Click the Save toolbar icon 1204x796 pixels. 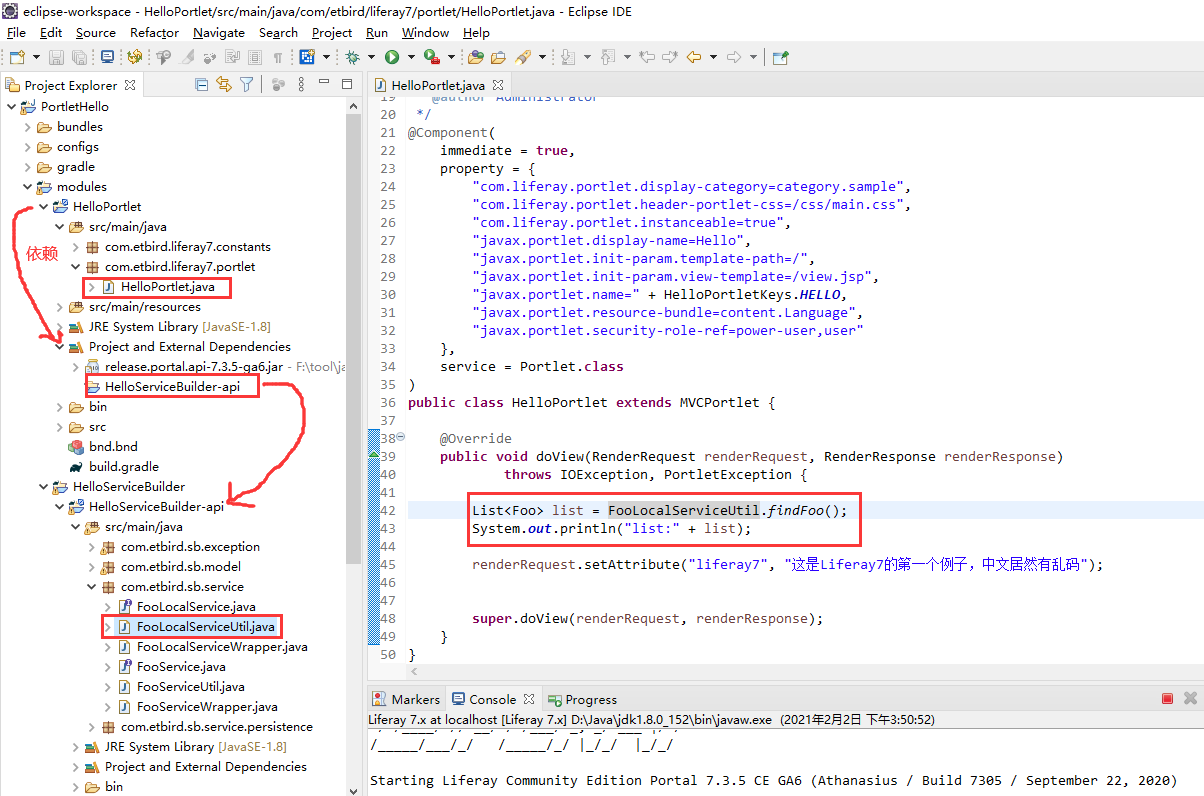click(56, 57)
